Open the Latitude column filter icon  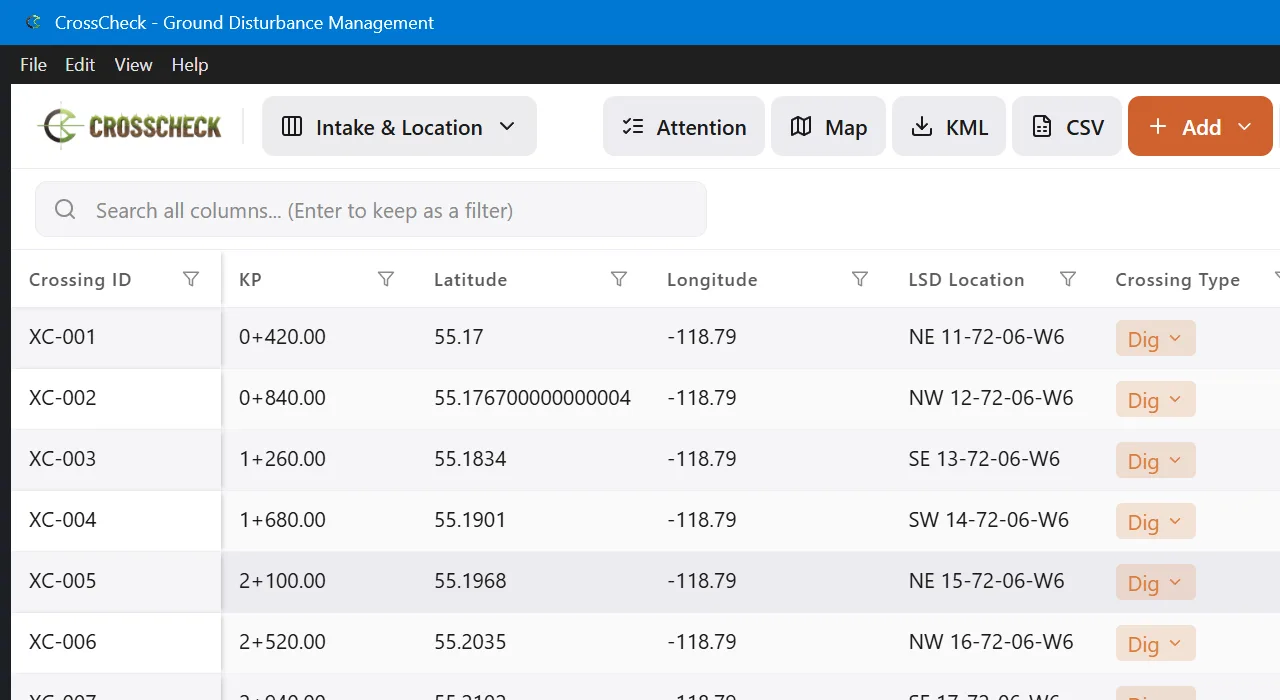[x=619, y=279]
